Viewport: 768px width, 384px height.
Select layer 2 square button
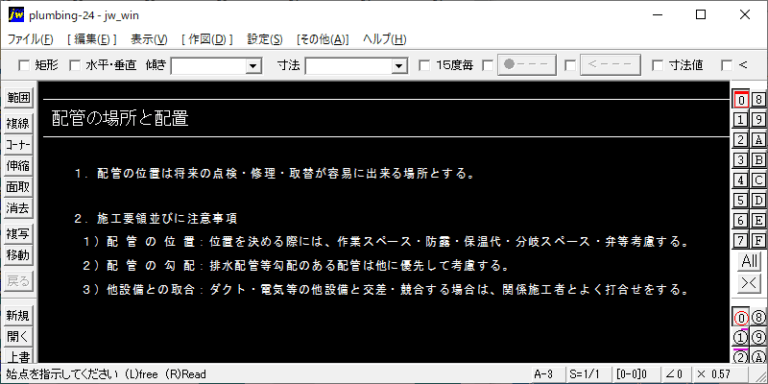[x=741, y=140]
